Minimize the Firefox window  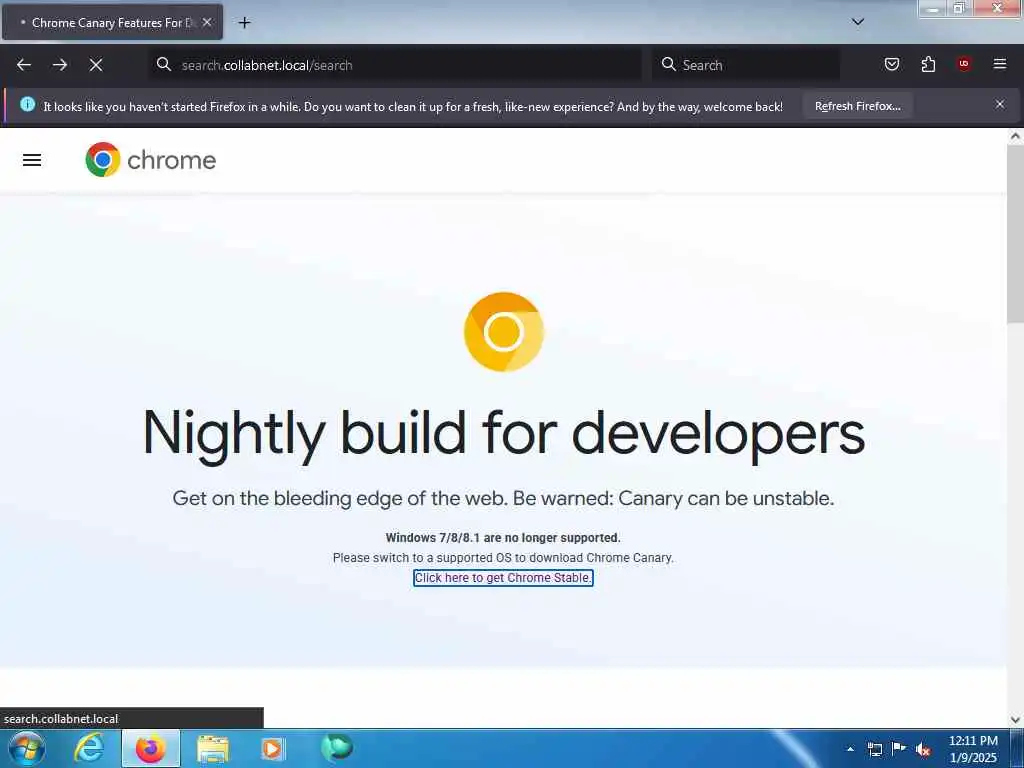click(x=933, y=8)
